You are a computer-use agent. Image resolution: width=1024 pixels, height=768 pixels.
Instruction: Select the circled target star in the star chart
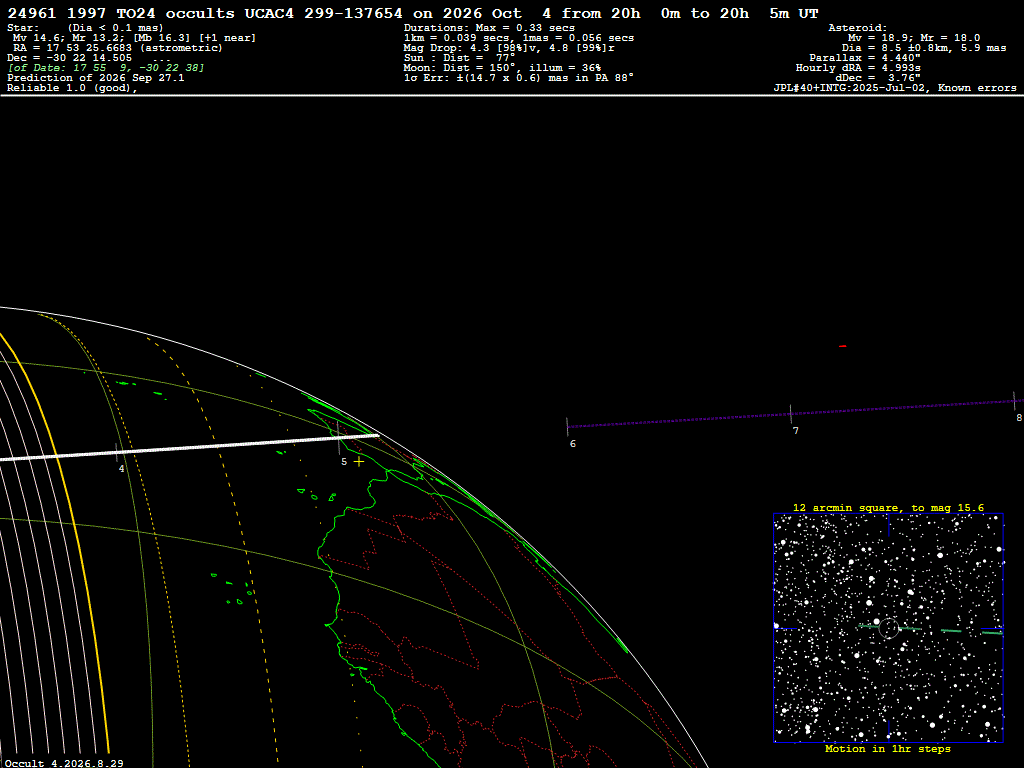pos(888,628)
